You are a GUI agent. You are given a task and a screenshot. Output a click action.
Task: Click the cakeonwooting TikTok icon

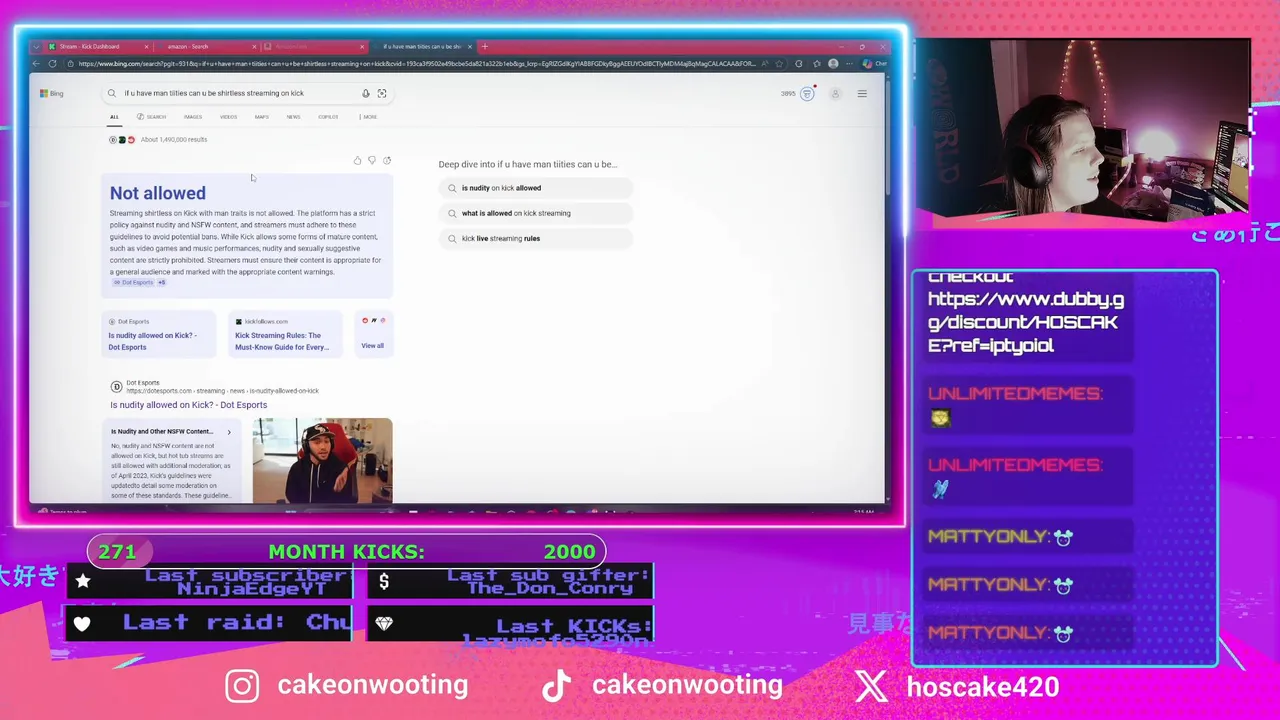[557, 686]
